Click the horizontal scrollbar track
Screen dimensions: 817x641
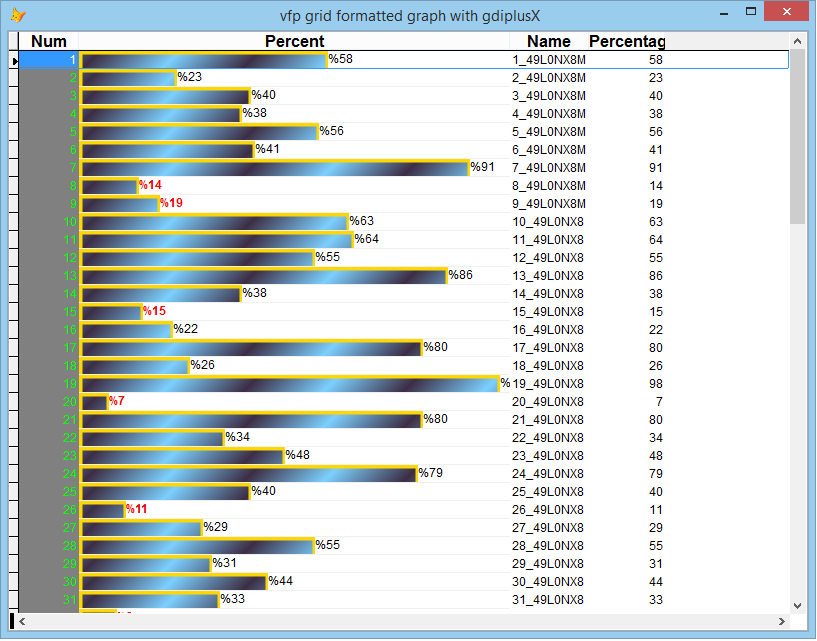(x=400, y=621)
